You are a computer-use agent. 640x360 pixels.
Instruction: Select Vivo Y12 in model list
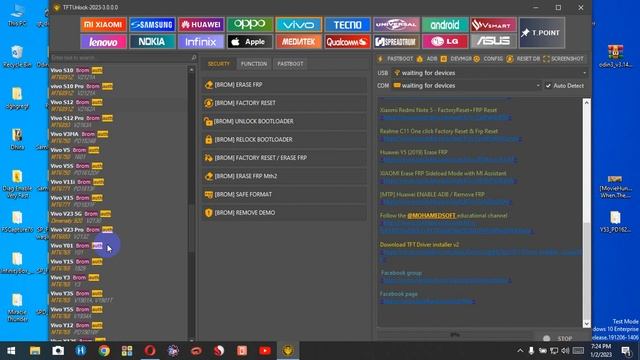(118, 329)
